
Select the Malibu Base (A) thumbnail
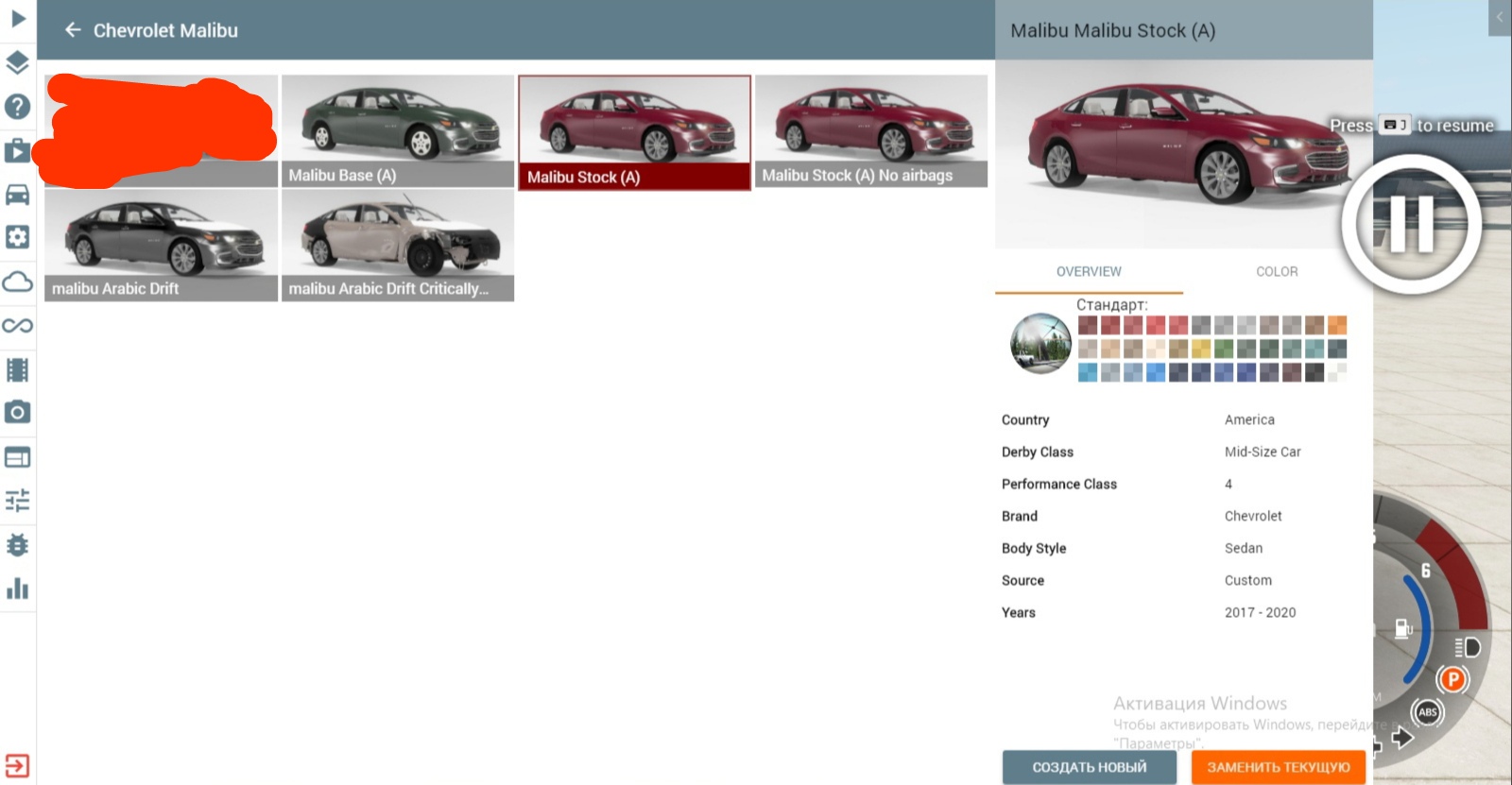point(398,131)
